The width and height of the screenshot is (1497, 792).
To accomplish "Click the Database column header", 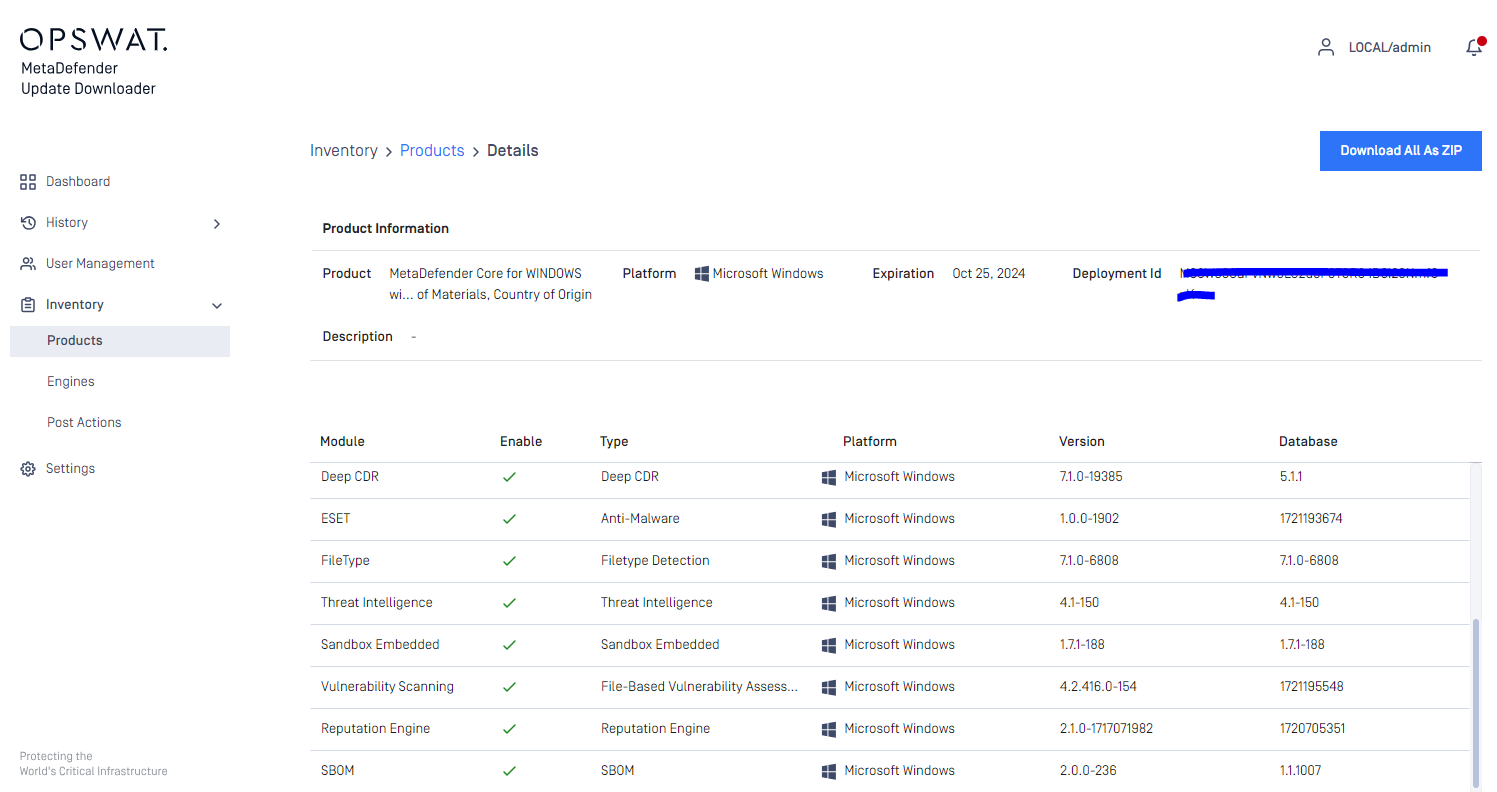I will coord(1308,441).
